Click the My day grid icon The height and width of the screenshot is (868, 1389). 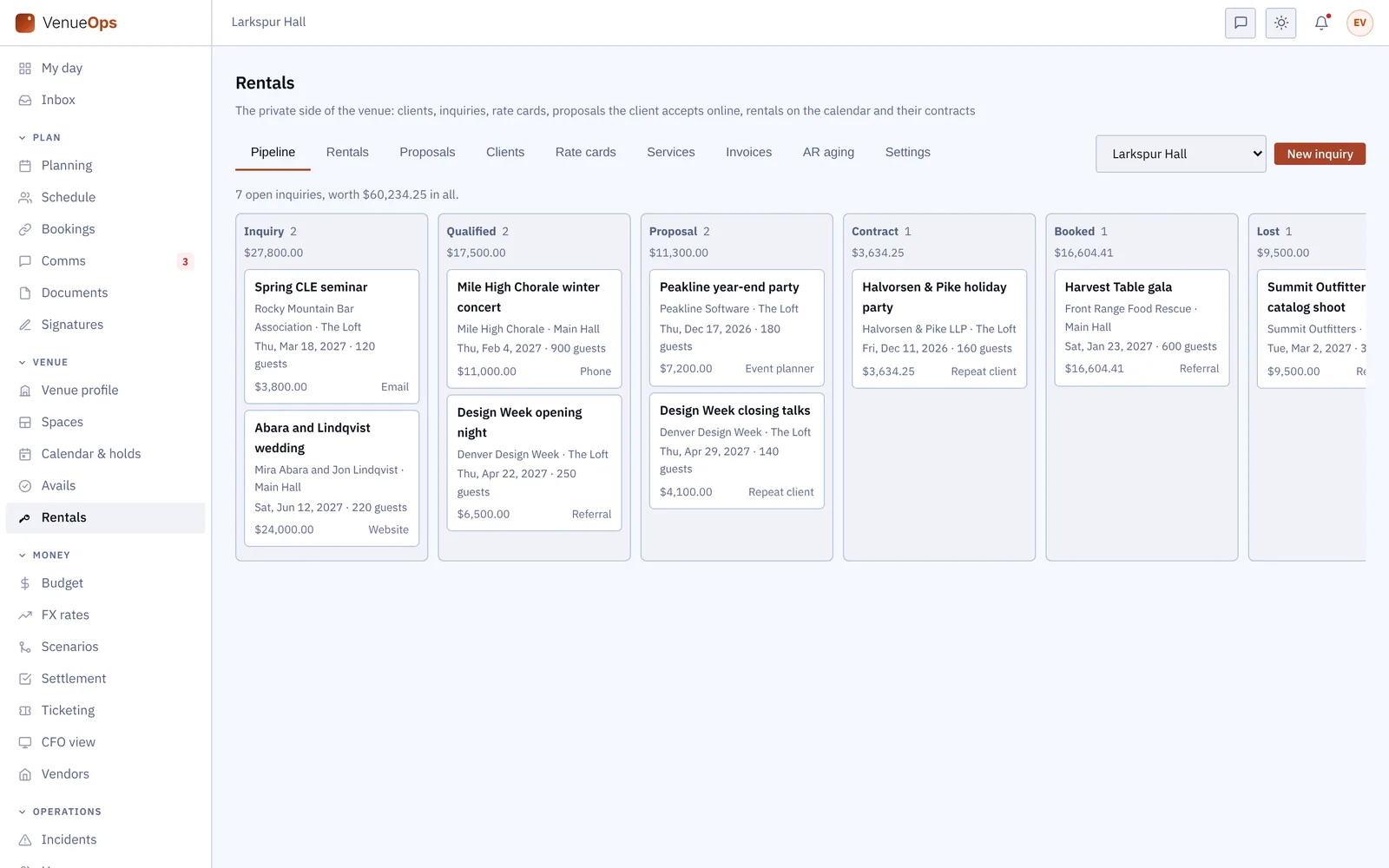25,69
